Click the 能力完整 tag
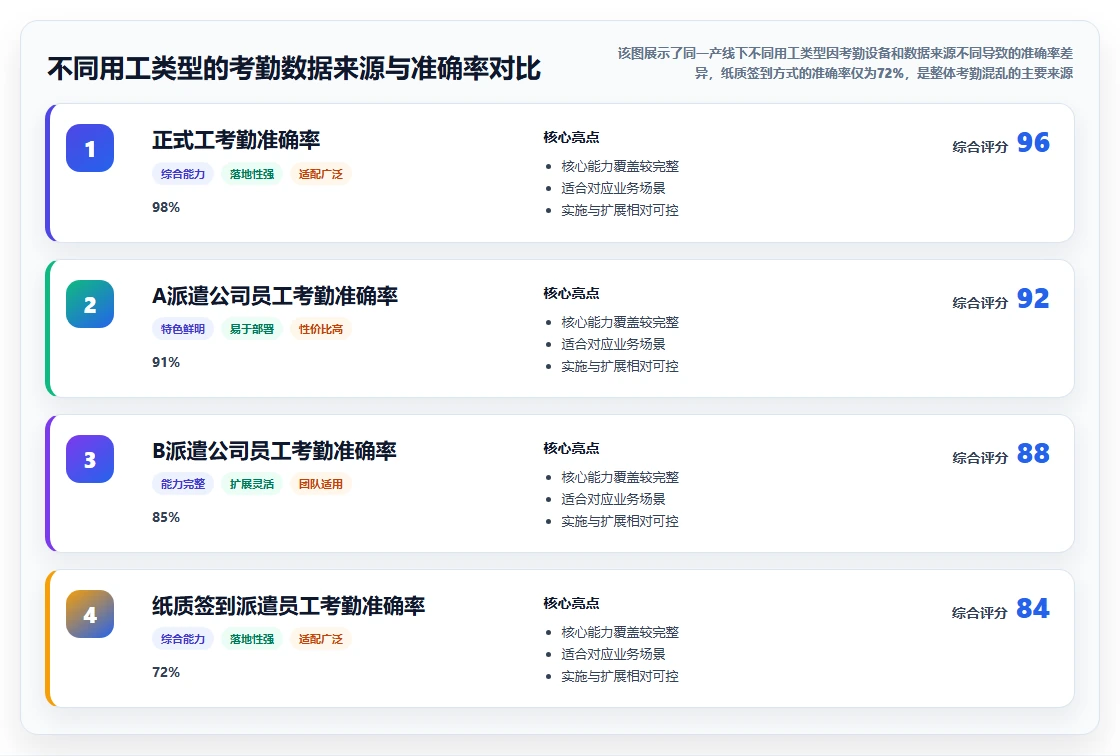The height and width of the screenshot is (756, 1120). pos(183,484)
